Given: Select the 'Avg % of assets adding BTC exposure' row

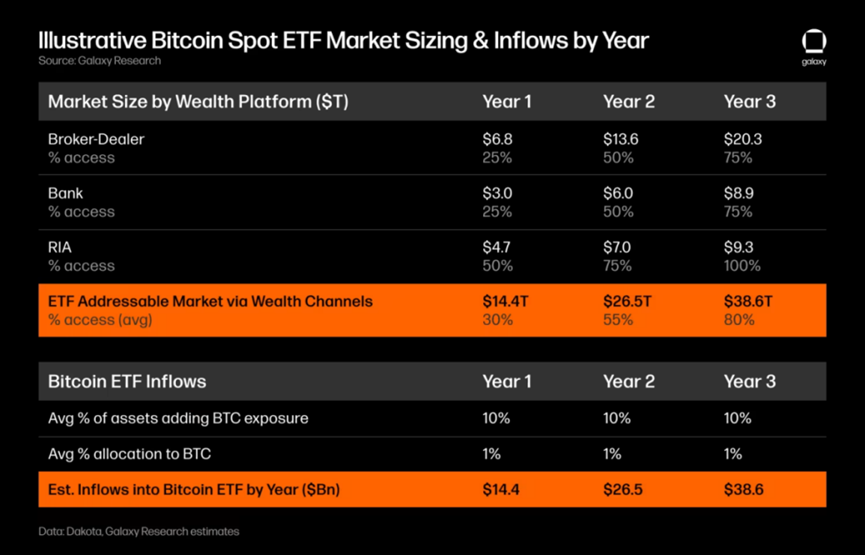Looking at the screenshot, I should click(178, 418).
